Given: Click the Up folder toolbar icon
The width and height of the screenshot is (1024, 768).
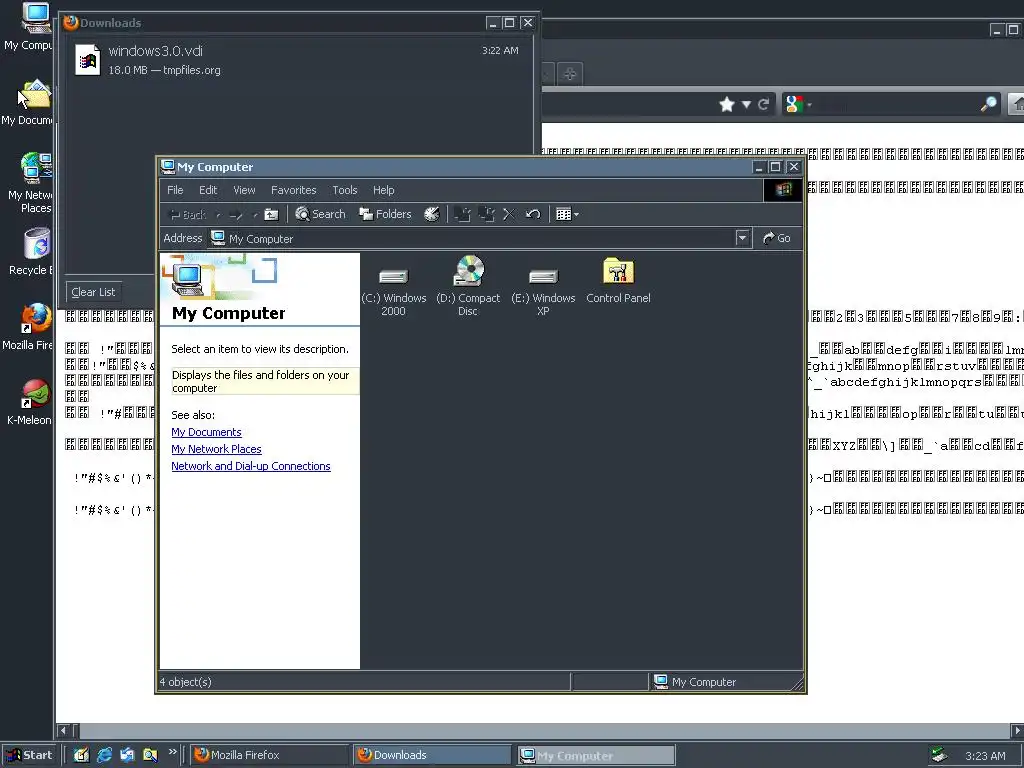Looking at the screenshot, I should 271,214.
